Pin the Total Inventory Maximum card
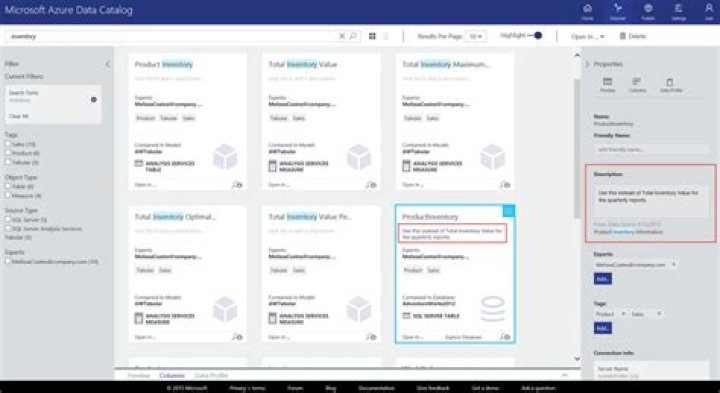Viewport: 720px width, 393px height. (505, 185)
